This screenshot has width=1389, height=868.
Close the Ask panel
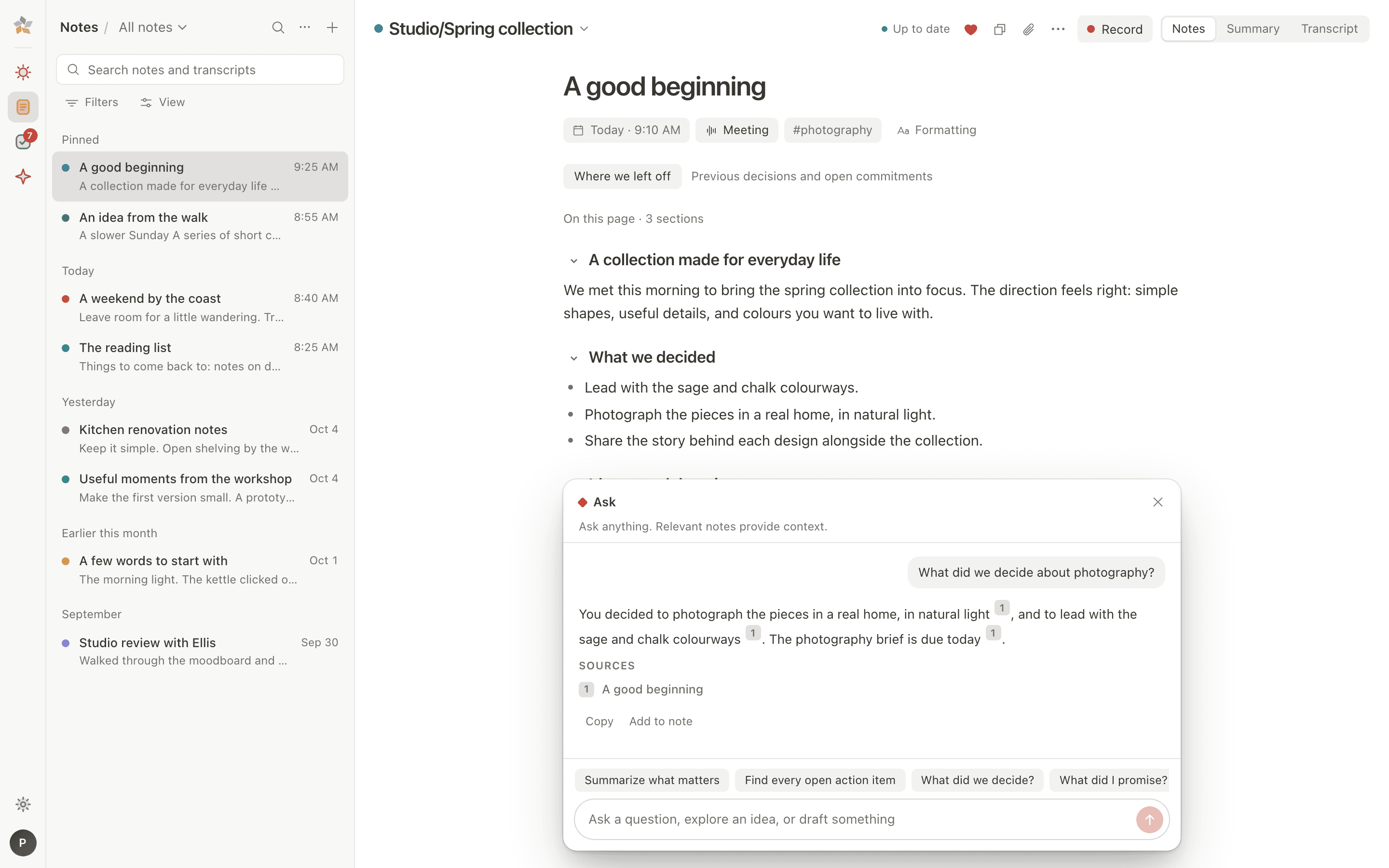point(1157,502)
